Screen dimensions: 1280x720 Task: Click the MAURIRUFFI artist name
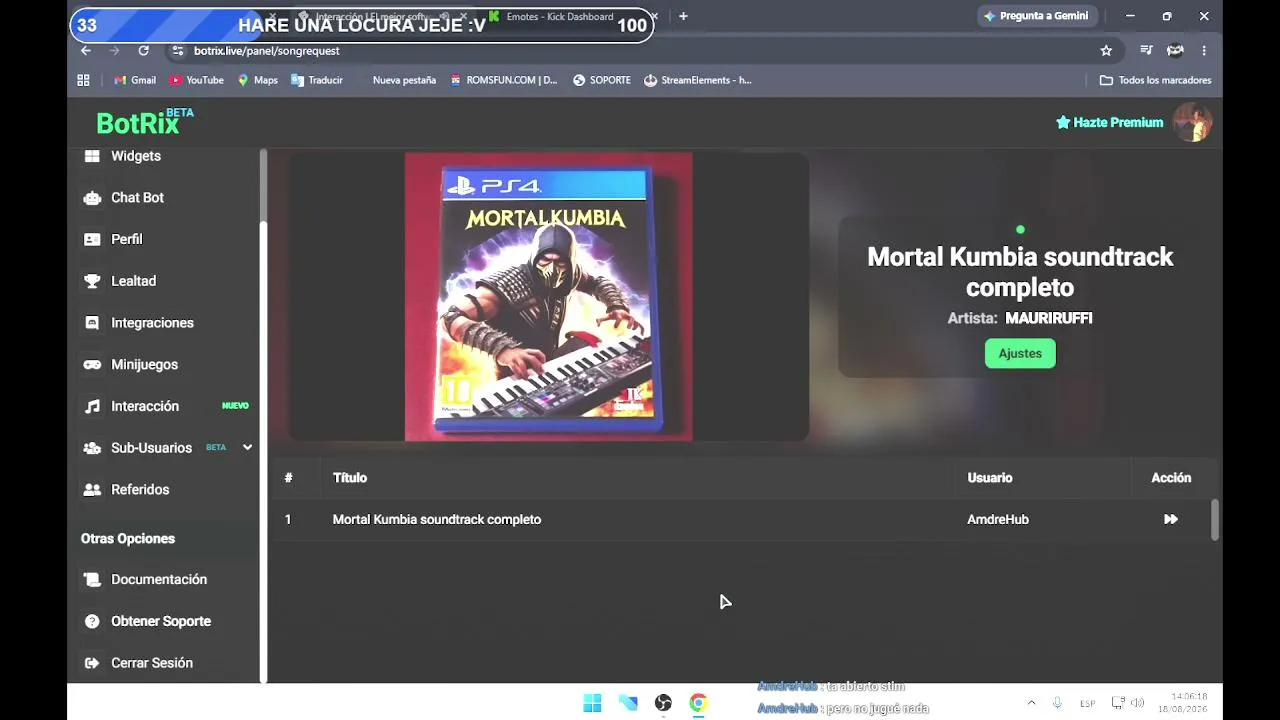1048,318
